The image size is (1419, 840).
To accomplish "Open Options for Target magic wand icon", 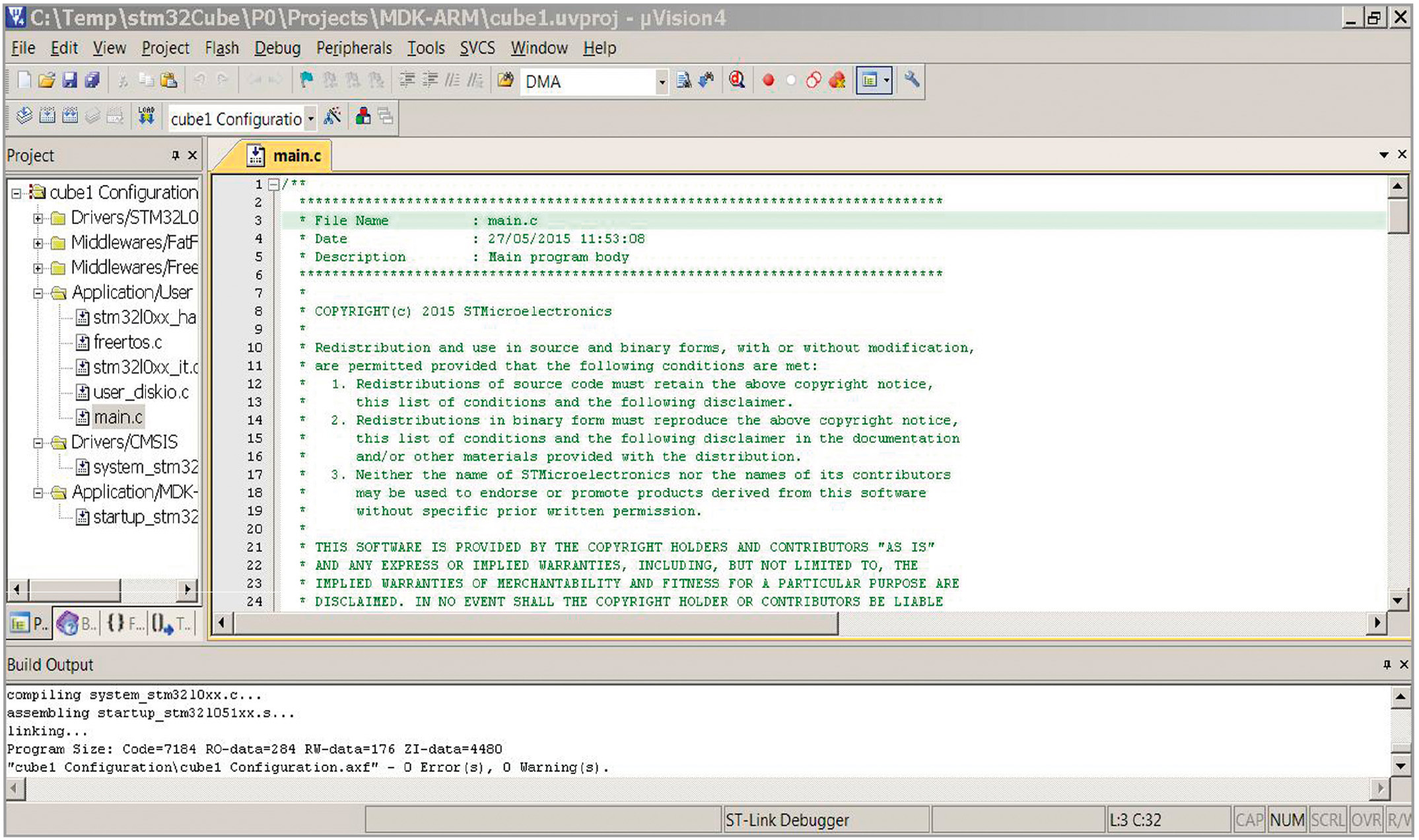I will [x=333, y=117].
